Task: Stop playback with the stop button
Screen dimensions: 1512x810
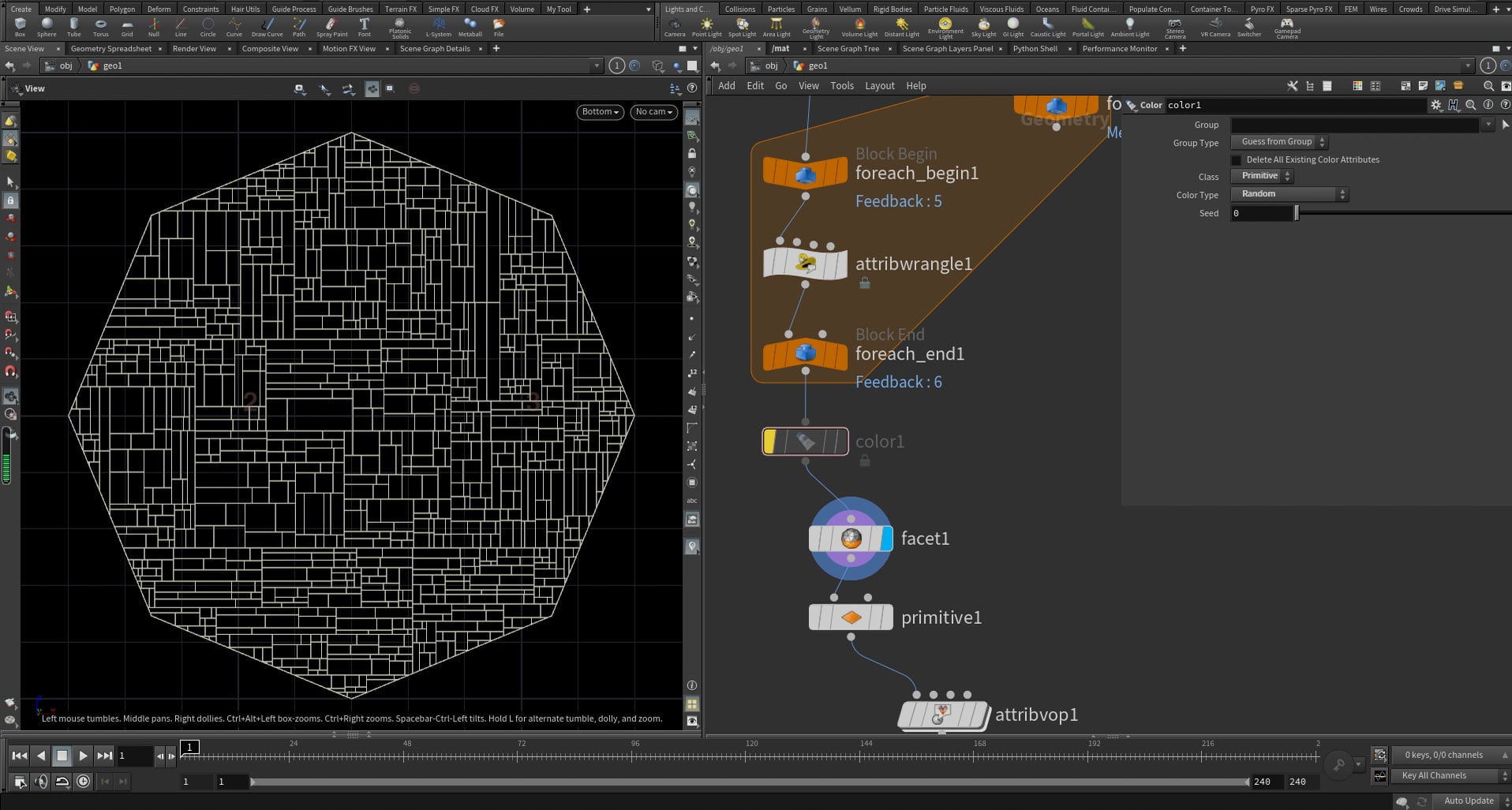Action: tap(62, 756)
